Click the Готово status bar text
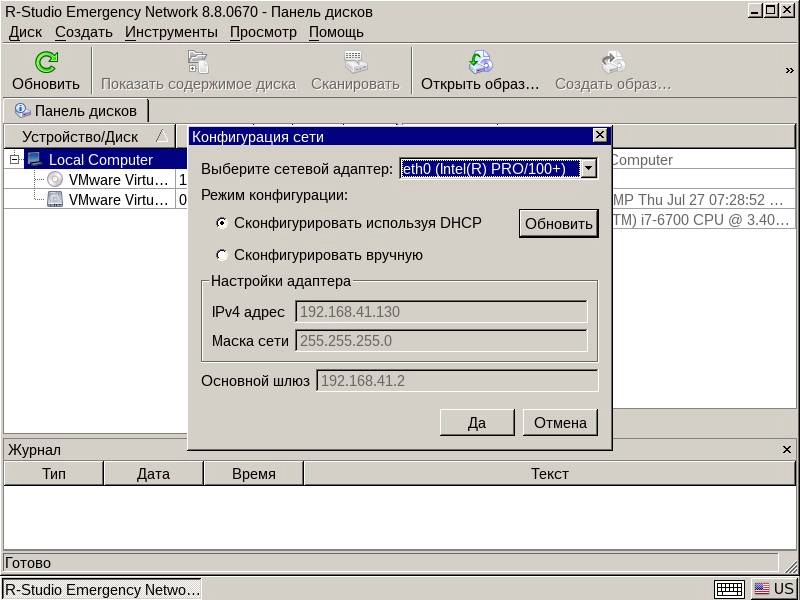 (28, 563)
